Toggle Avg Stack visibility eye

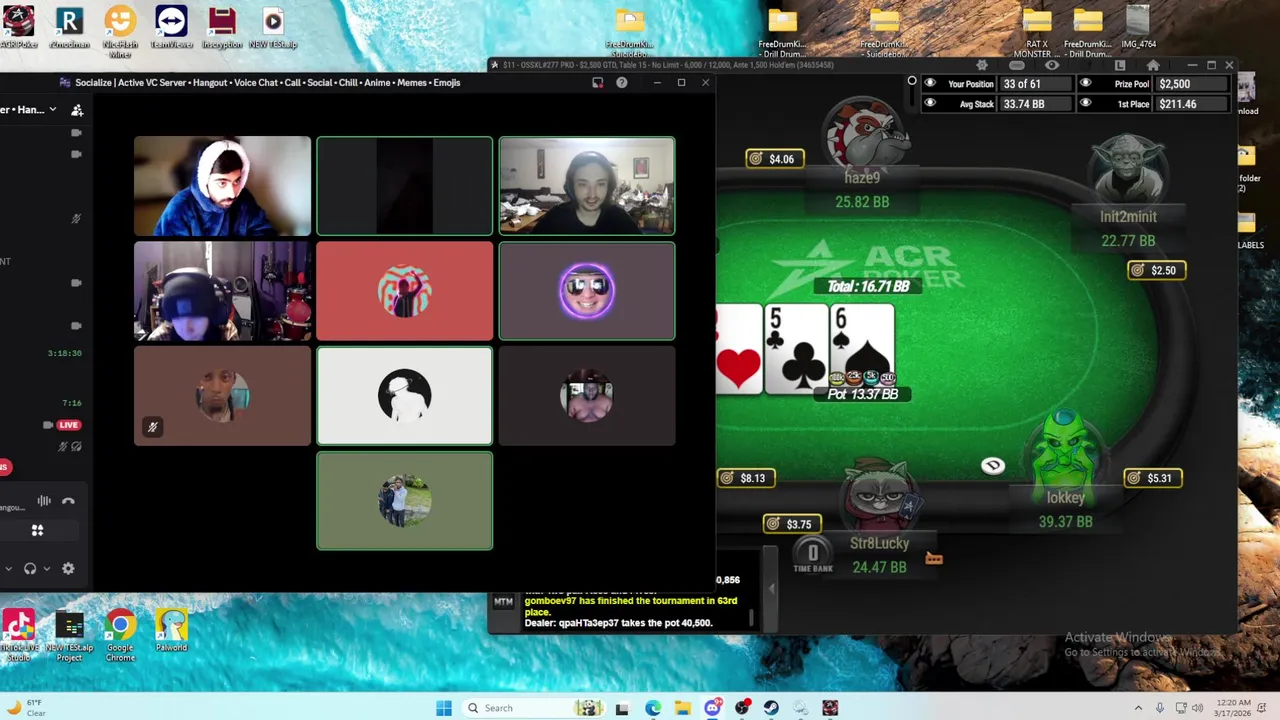(x=930, y=103)
